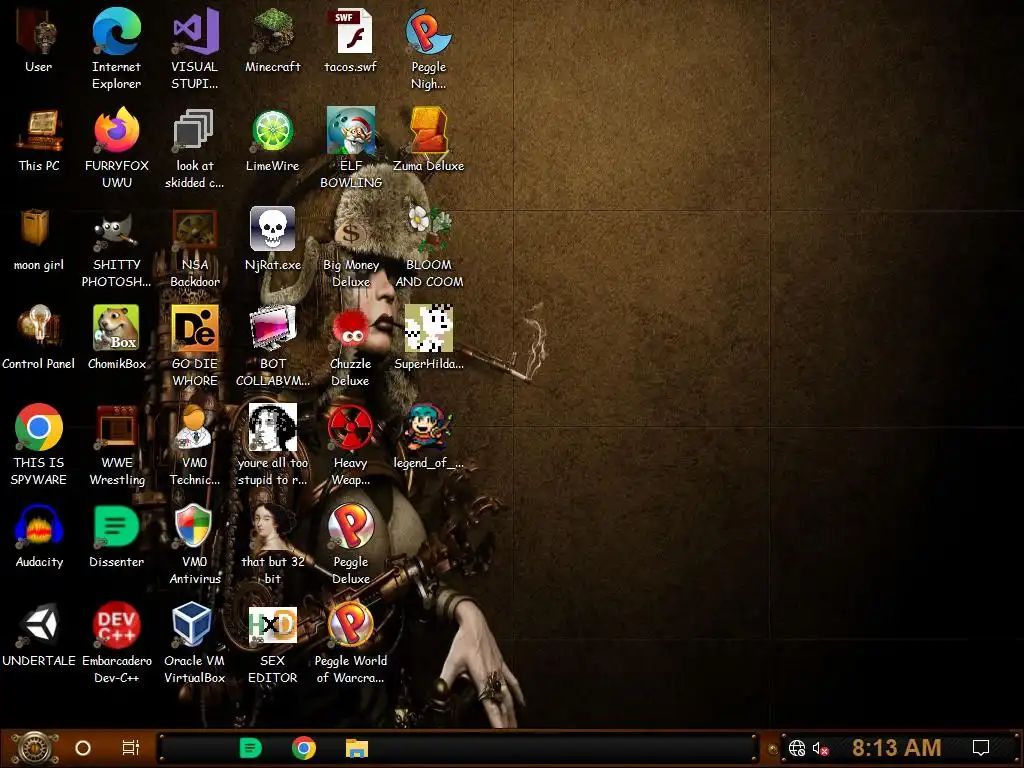Launch Chrome from the taskbar

304,748
